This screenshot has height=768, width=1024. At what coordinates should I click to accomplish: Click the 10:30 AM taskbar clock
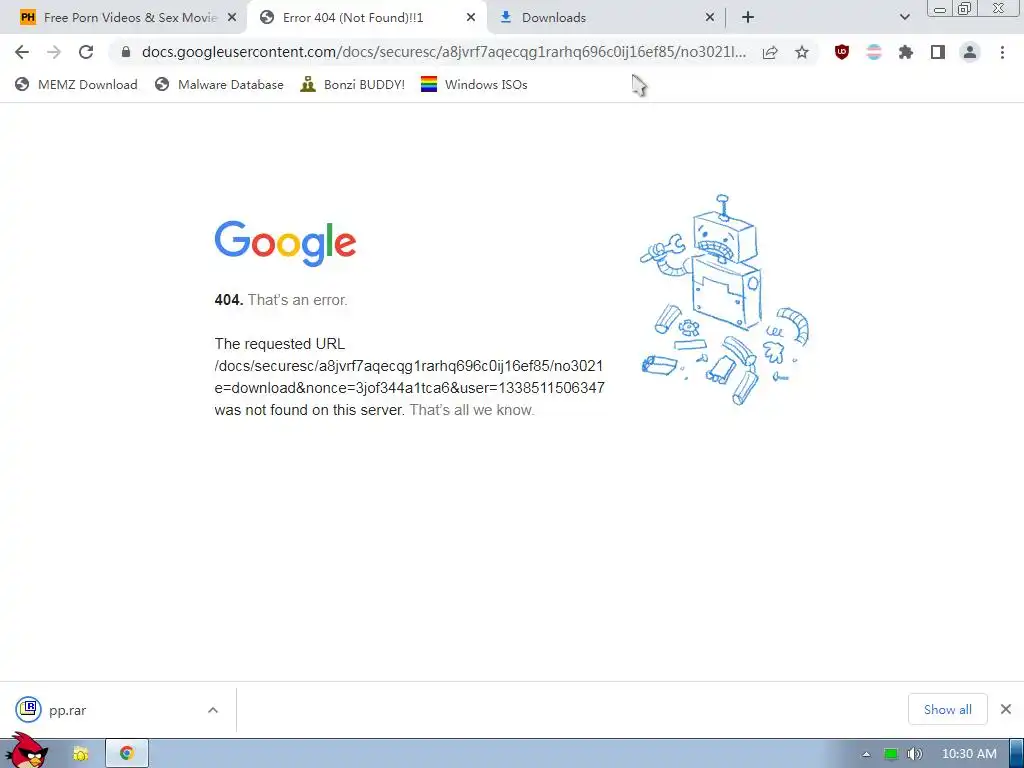tap(969, 754)
